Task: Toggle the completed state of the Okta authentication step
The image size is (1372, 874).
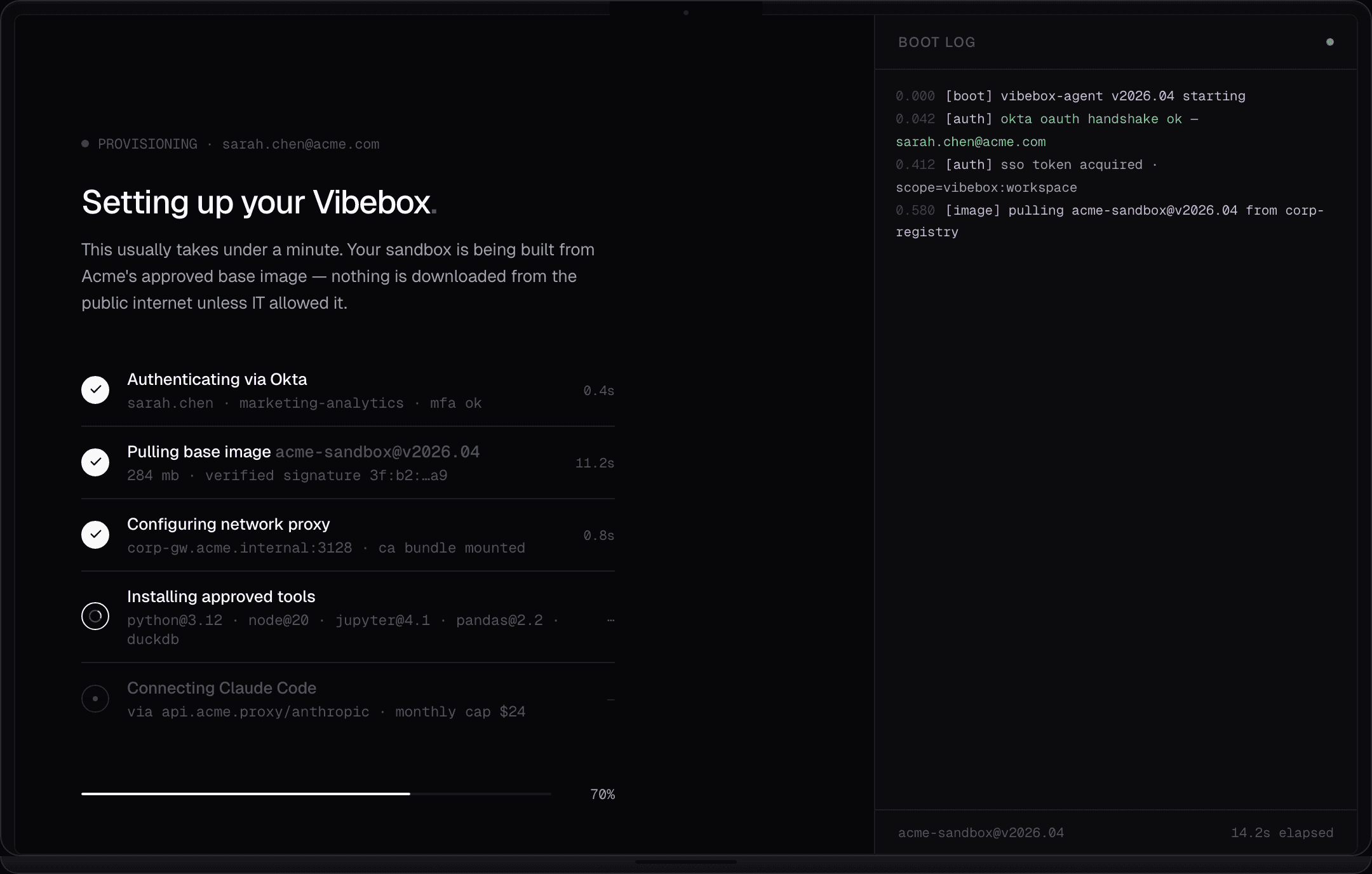Action: 95,389
